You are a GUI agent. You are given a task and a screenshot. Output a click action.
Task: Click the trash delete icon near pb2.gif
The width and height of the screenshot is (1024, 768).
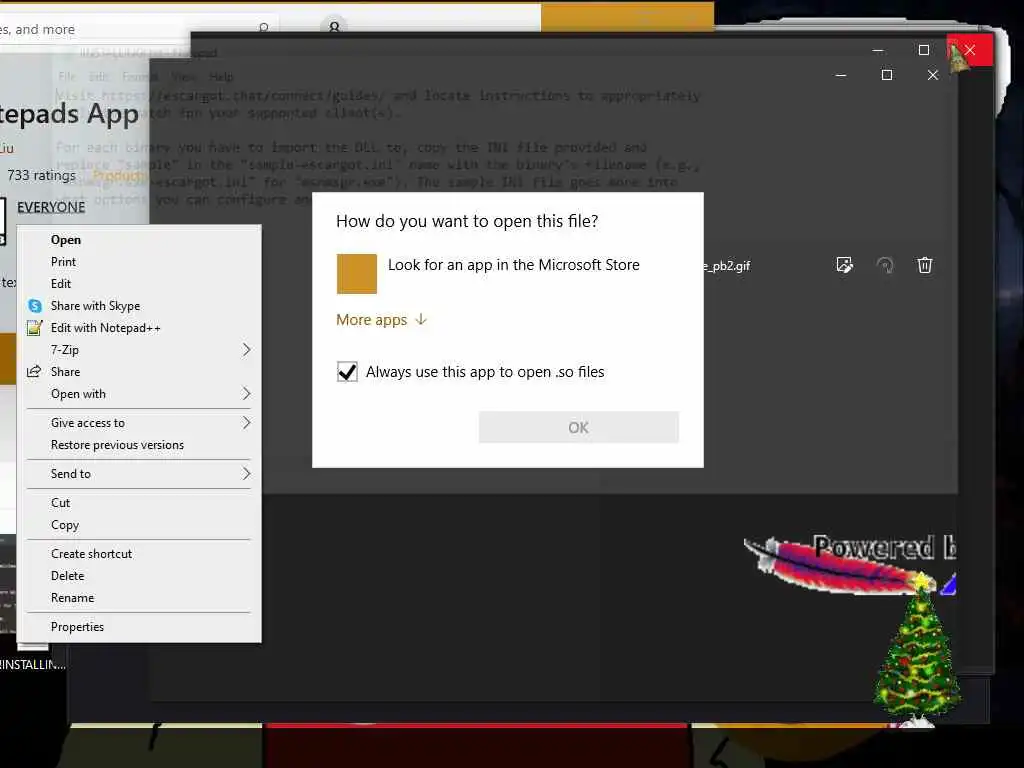coord(925,265)
